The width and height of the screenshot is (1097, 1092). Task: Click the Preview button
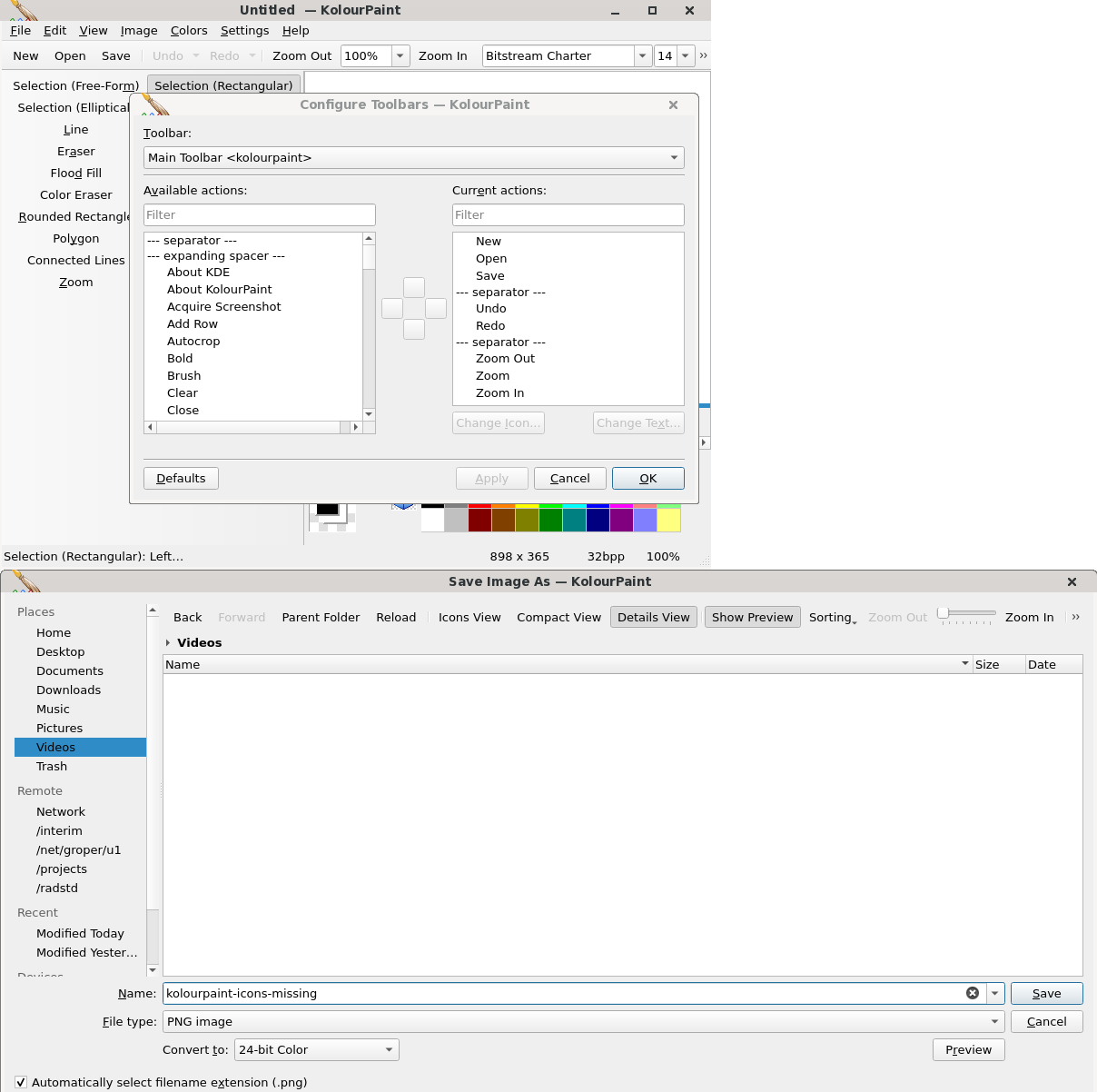coord(969,1049)
